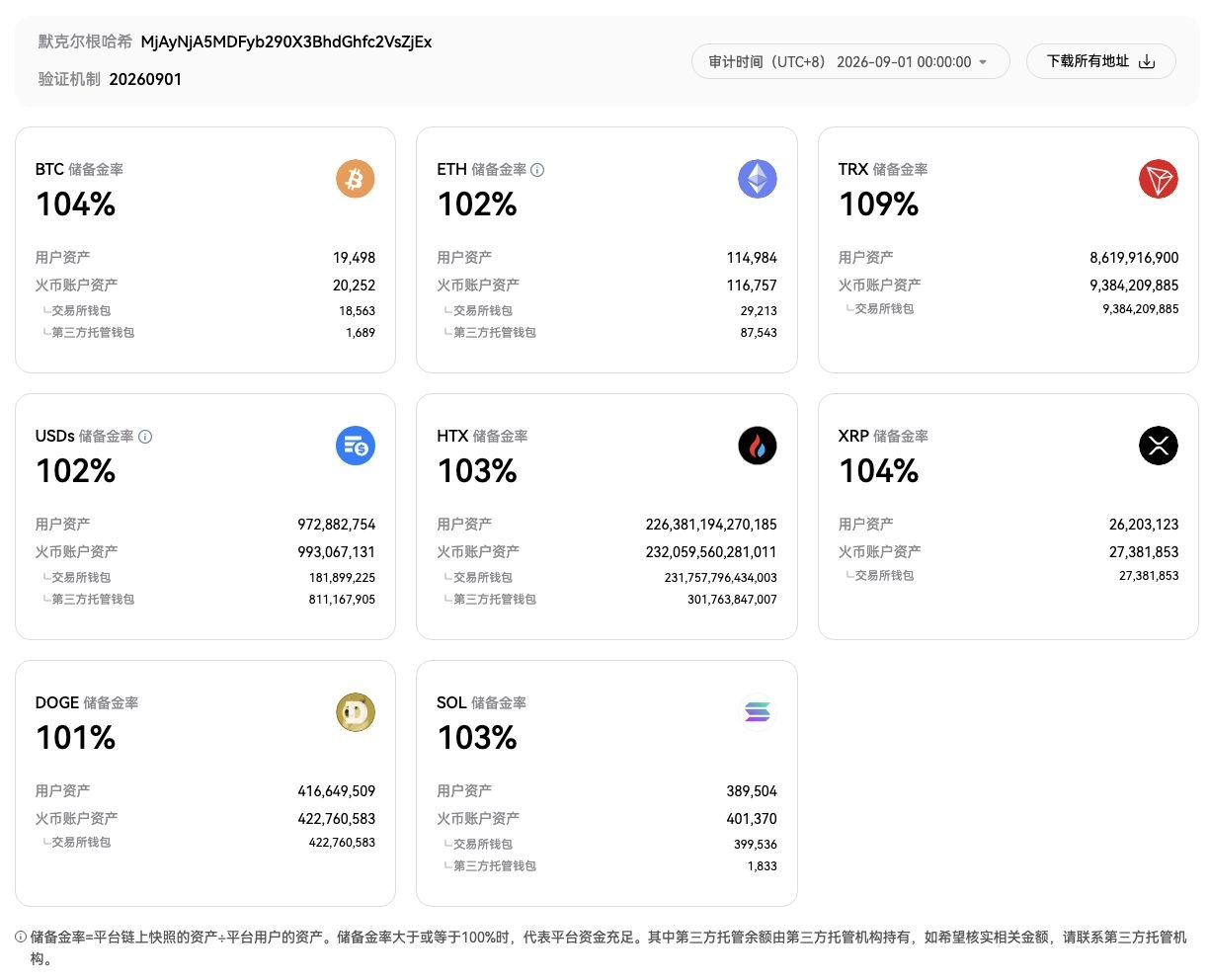The width and height of the screenshot is (1209, 980).
Task: Click HTX Huobi account value 232,059,560,281,011
Action: pyautogui.click(x=711, y=552)
